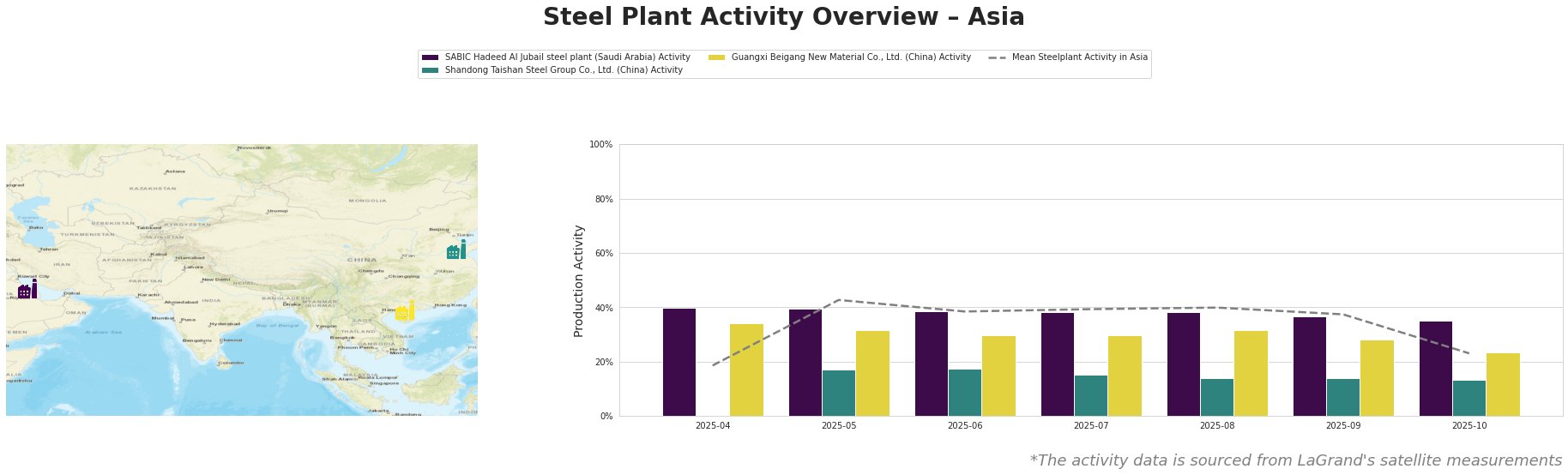Click the 2025-09 x-axis label
This screenshot has height=475, width=1568.
pyautogui.click(x=1343, y=425)
